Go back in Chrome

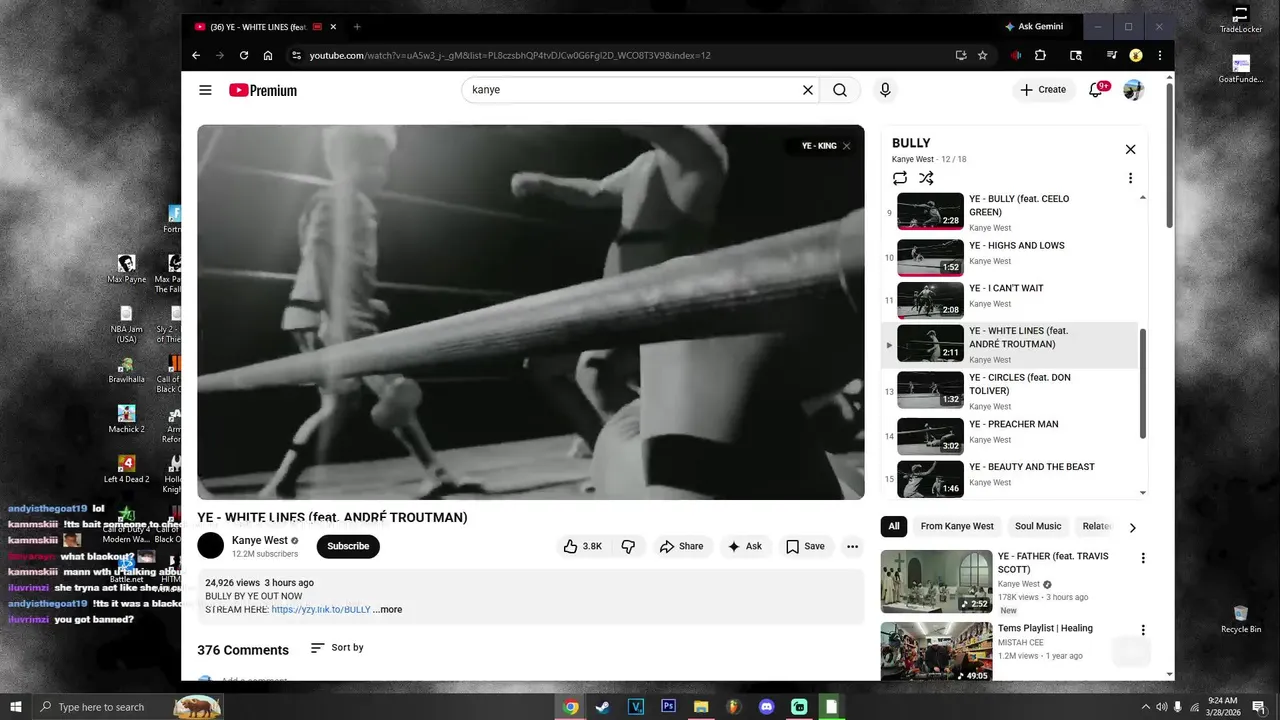[196, 55]
